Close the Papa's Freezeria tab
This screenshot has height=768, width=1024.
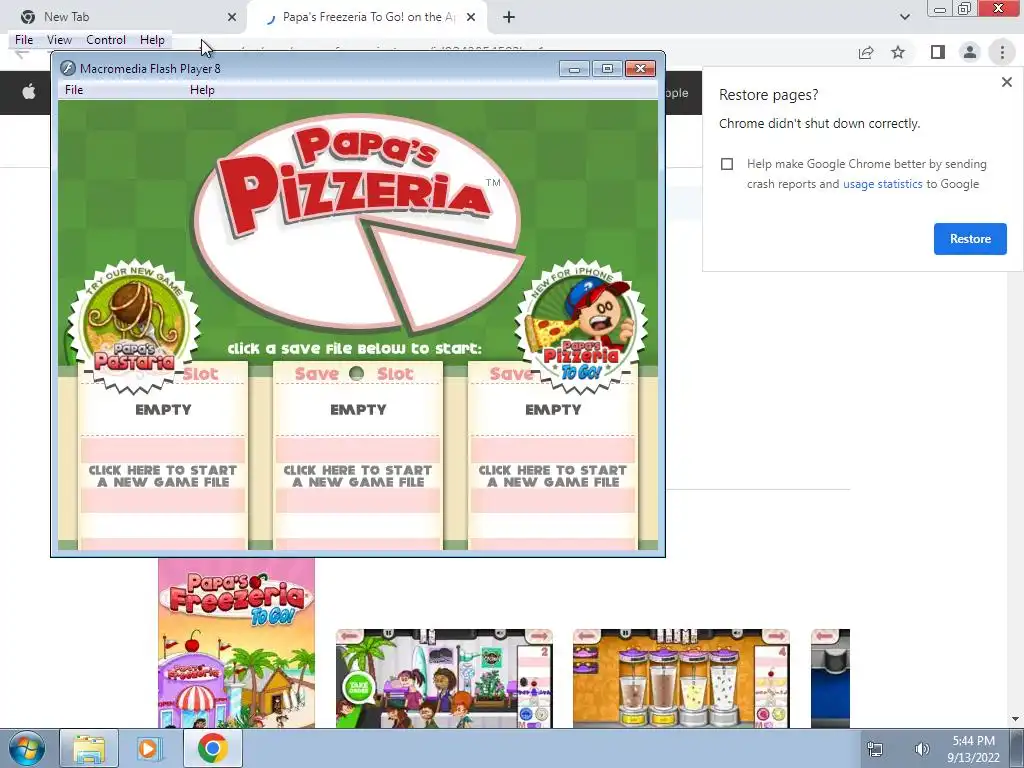(471, 17)
